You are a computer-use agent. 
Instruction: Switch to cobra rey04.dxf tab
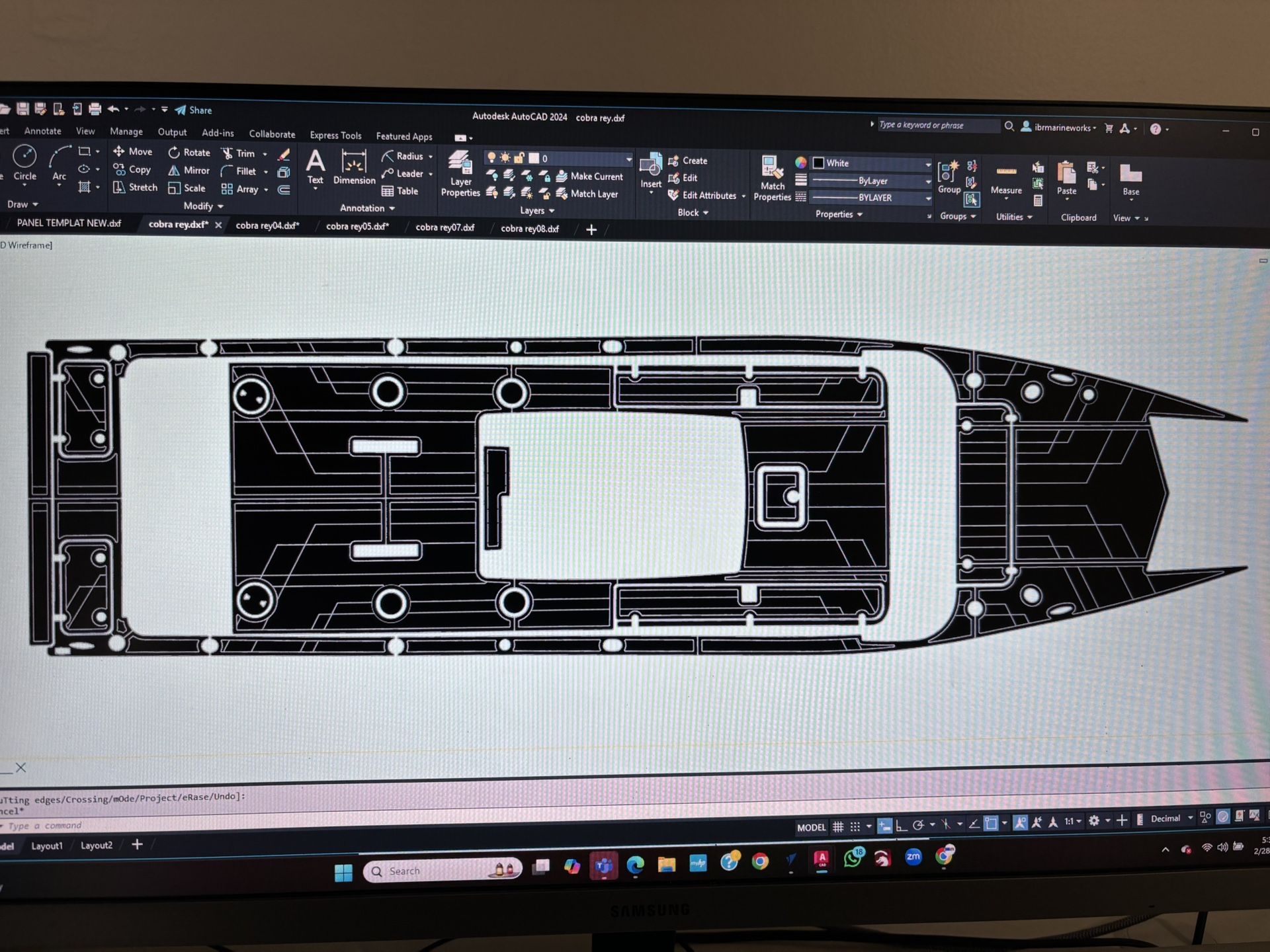pyautogui.click(x=267, y=225)
